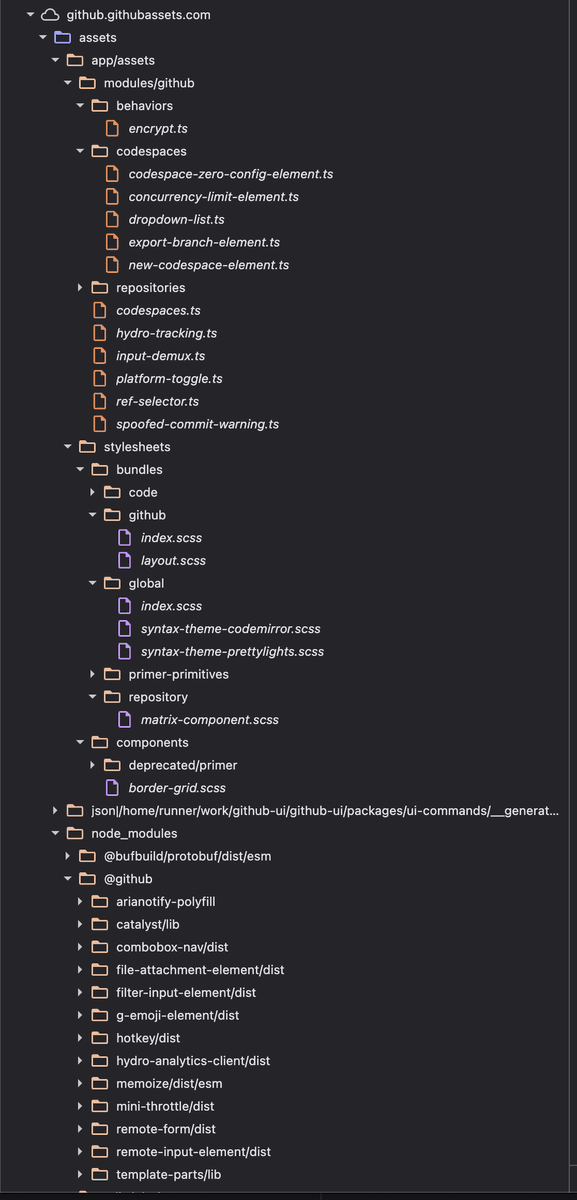Click the folder icon beside behaviors
Image resolution: width=577 pixels, height=1200 pixels.
click(x=99, y=106)
